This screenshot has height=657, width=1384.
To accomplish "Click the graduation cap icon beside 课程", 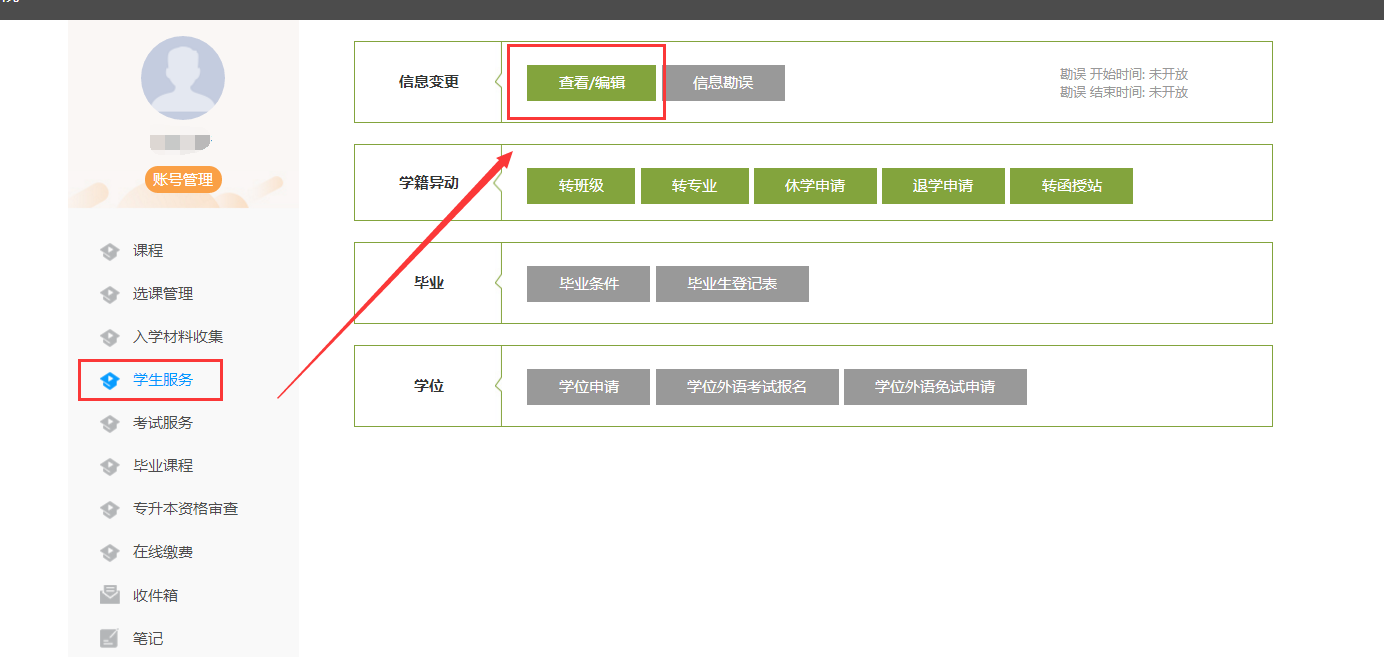I will [x=110, y=251].
